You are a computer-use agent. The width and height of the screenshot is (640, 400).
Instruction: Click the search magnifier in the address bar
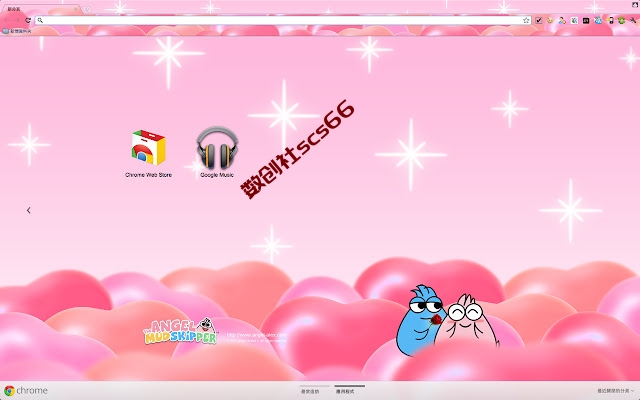(40, 20)
